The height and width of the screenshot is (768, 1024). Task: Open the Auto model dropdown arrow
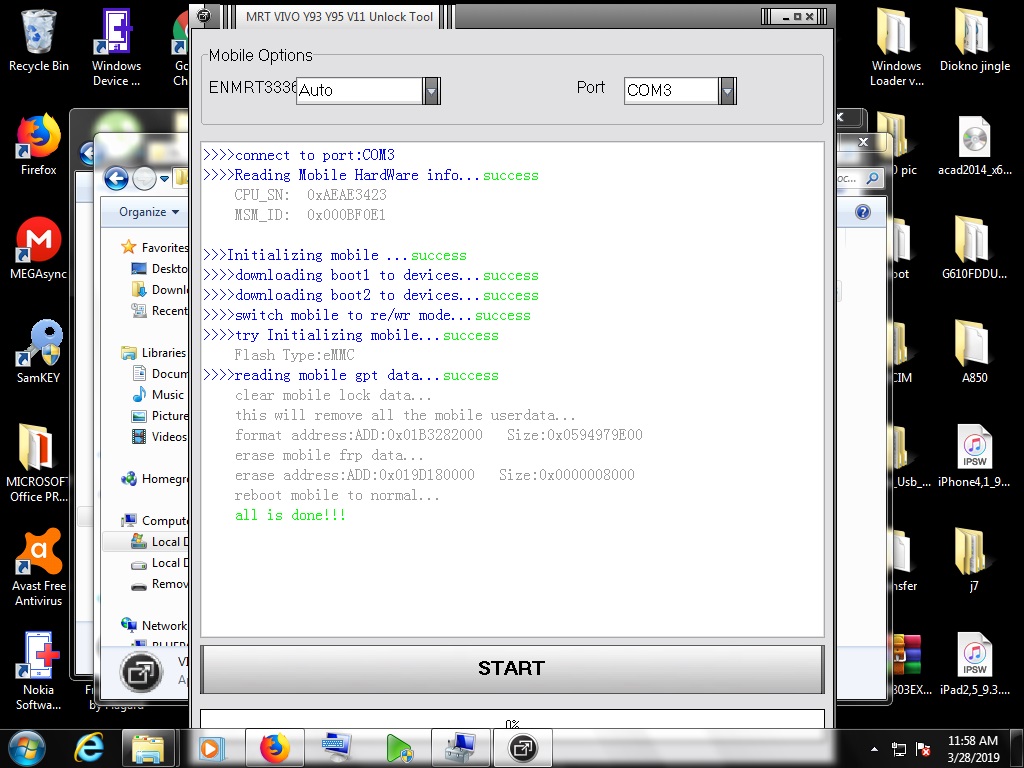coord(431,91)
